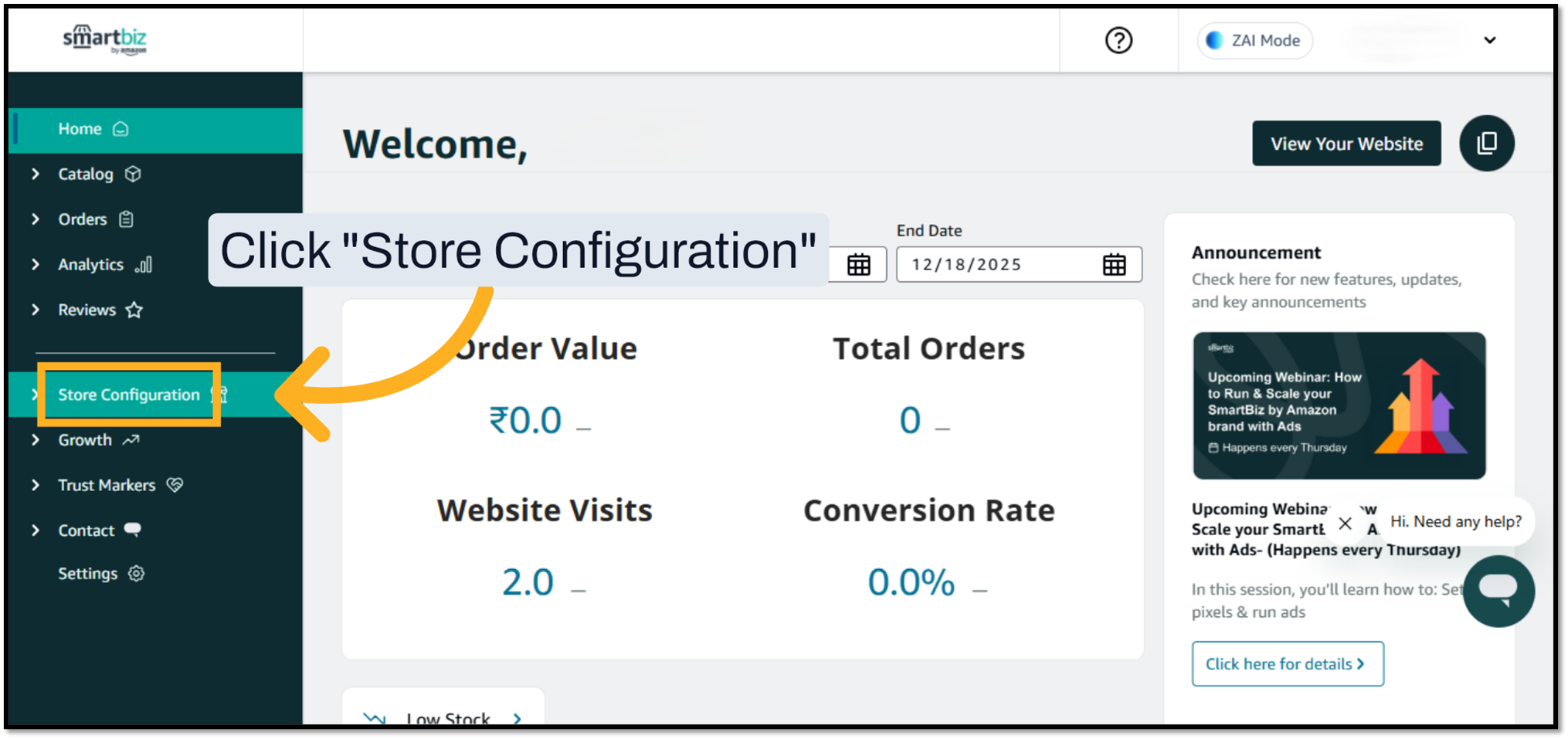The width and height of the screenshot is (1568, 739).
Task: Open End Date calendar picker icon
Action: [x=1114, y=265]
